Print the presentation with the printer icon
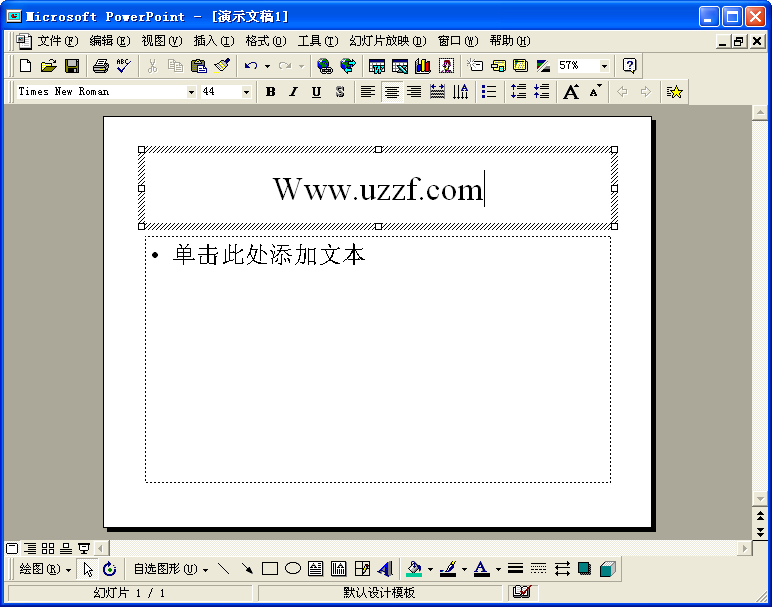This screenshot has width=772, height=607. coord(101,65)
